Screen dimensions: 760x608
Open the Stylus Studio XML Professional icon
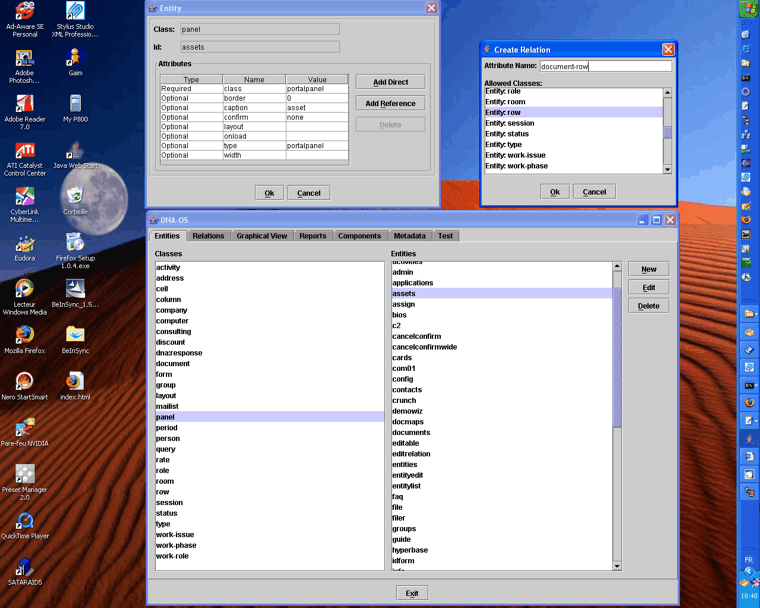tap(75, 19)
